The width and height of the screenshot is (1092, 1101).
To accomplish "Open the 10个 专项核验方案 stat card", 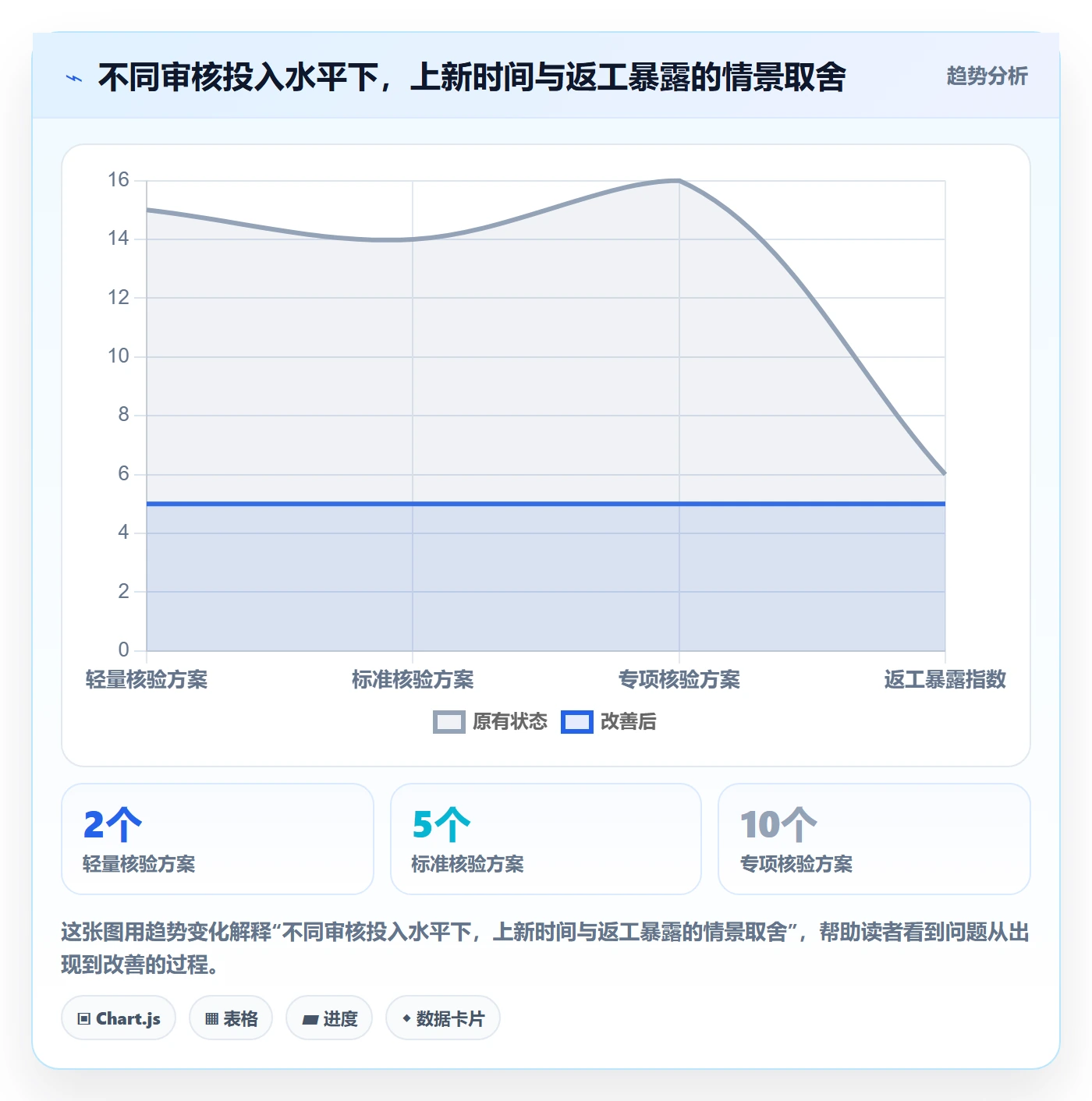I will (874, 839).
